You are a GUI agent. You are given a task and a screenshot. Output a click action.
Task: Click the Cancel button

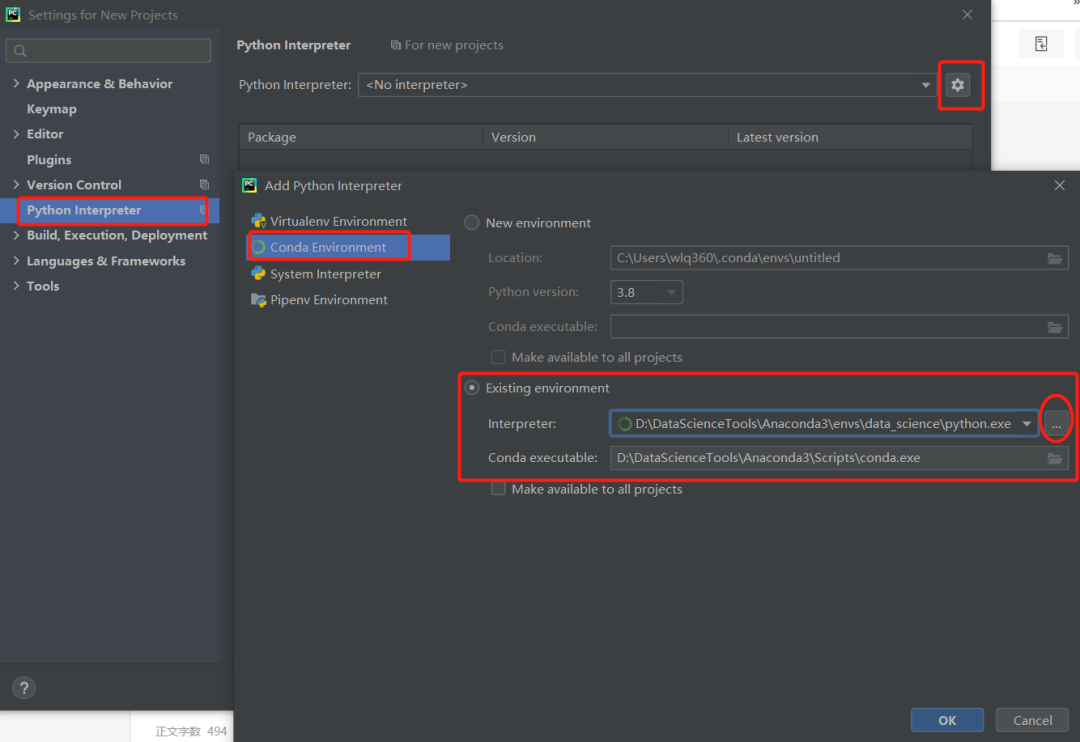[1032, 720]
